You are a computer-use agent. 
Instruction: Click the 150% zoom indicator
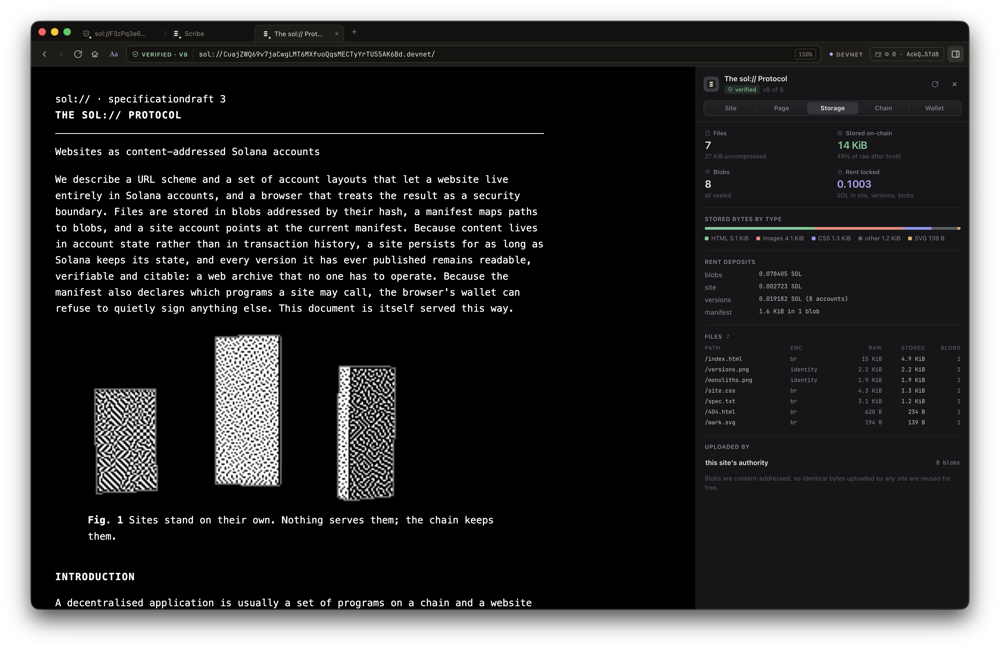pyautogui.click(x=805, y=54)
